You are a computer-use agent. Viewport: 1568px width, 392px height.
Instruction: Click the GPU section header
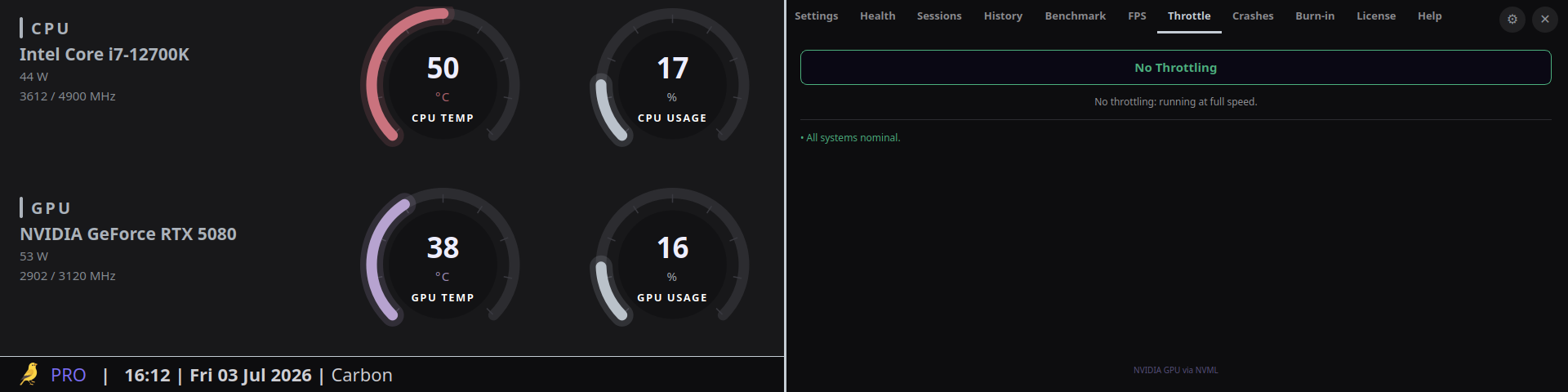tap(46, 208)
